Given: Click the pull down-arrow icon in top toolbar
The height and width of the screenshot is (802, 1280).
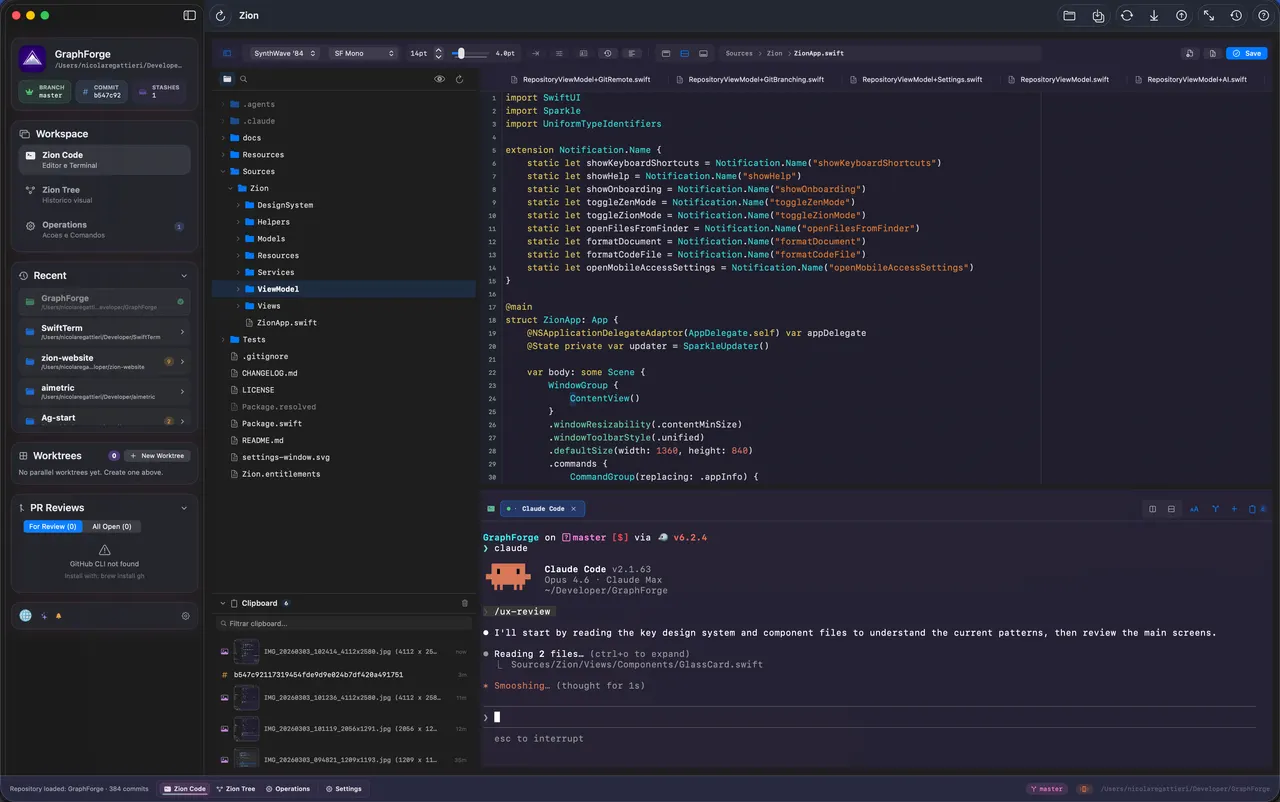Looking at the screenshot, I should [1154, 16].
